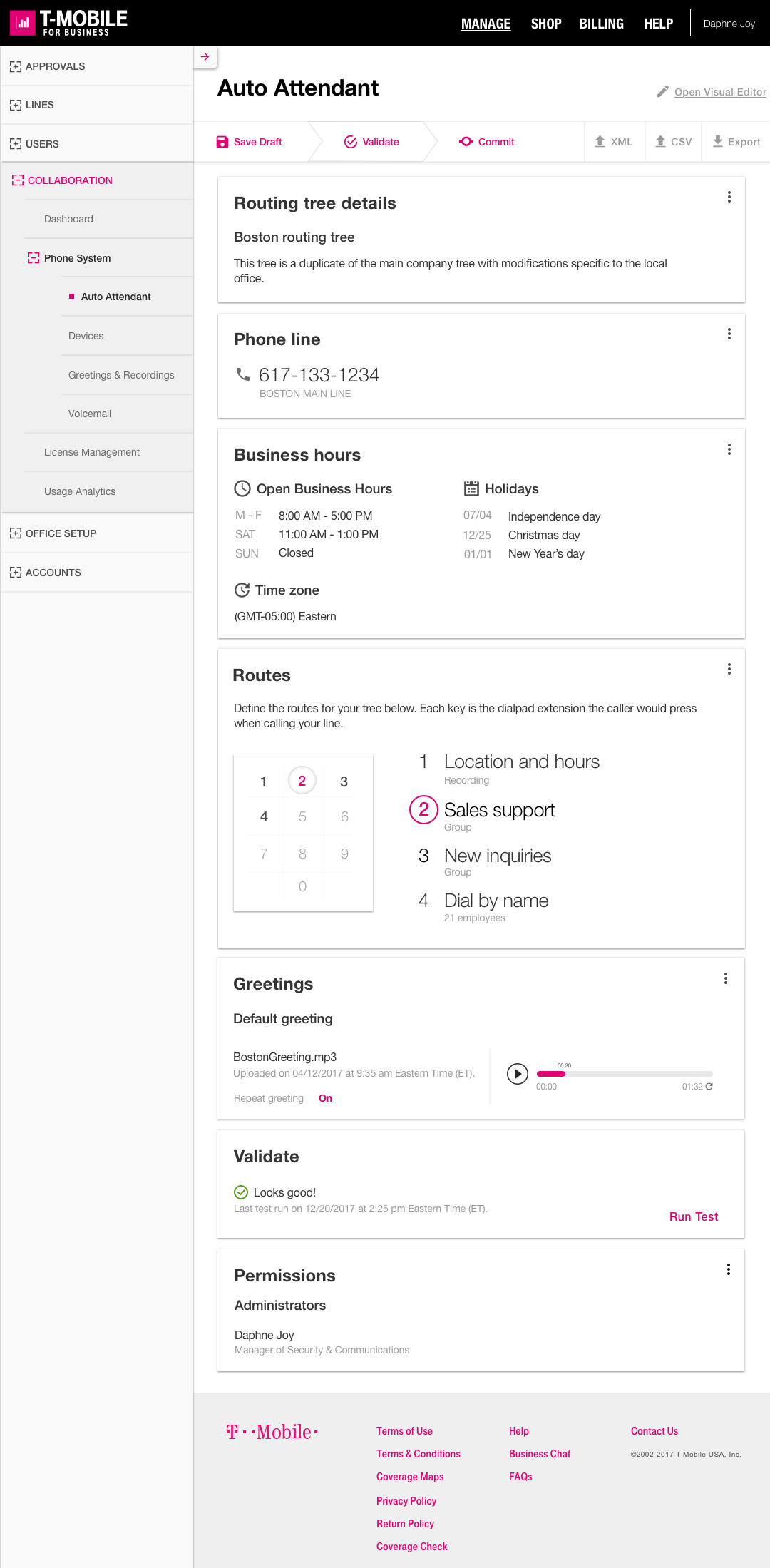770x1568 pixels.
Task: Click the clock icon by Open Business Hours
Action: tap(242, 488)
